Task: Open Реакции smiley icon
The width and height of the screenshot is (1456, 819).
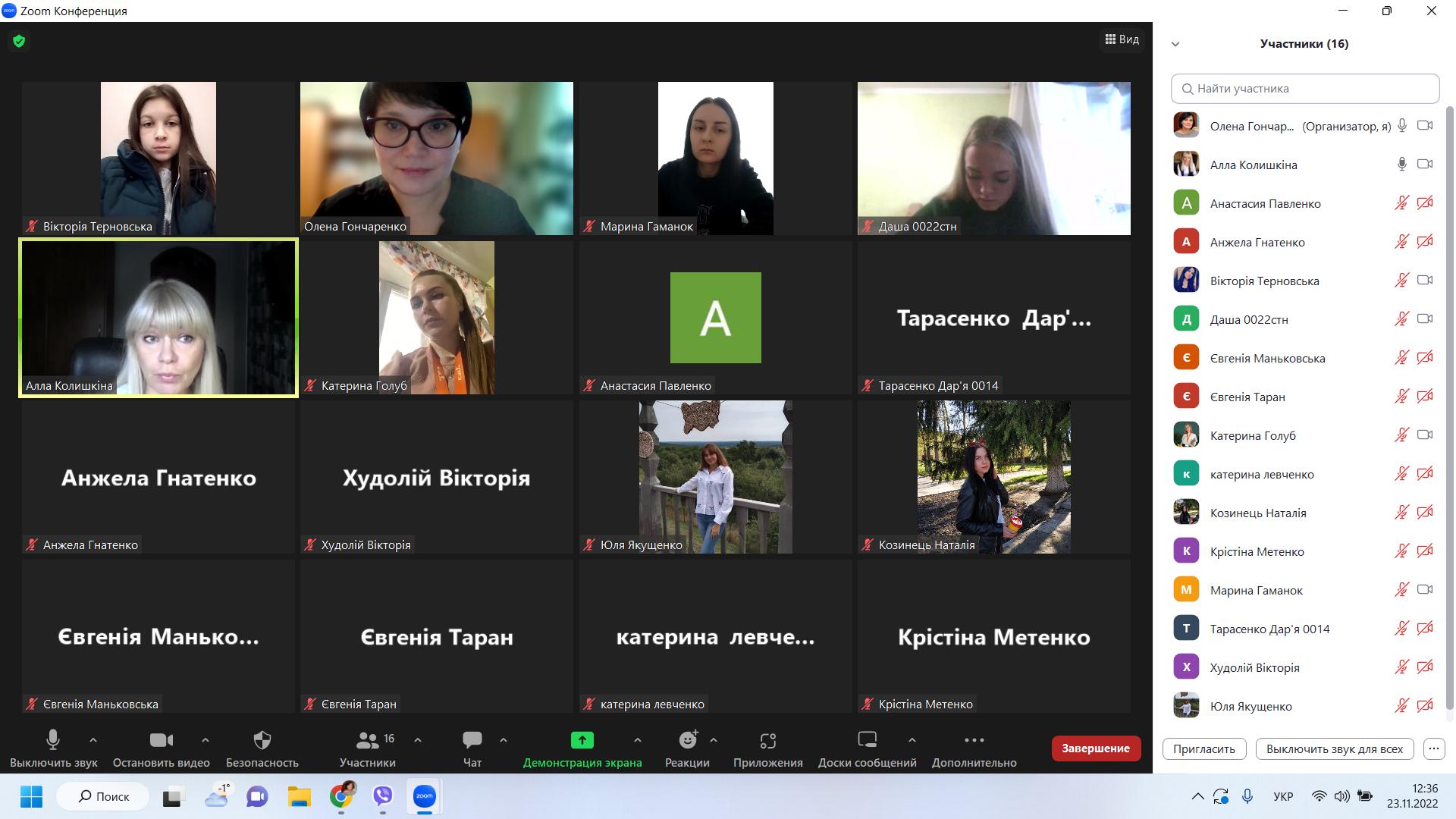Action: click(687, 740)
